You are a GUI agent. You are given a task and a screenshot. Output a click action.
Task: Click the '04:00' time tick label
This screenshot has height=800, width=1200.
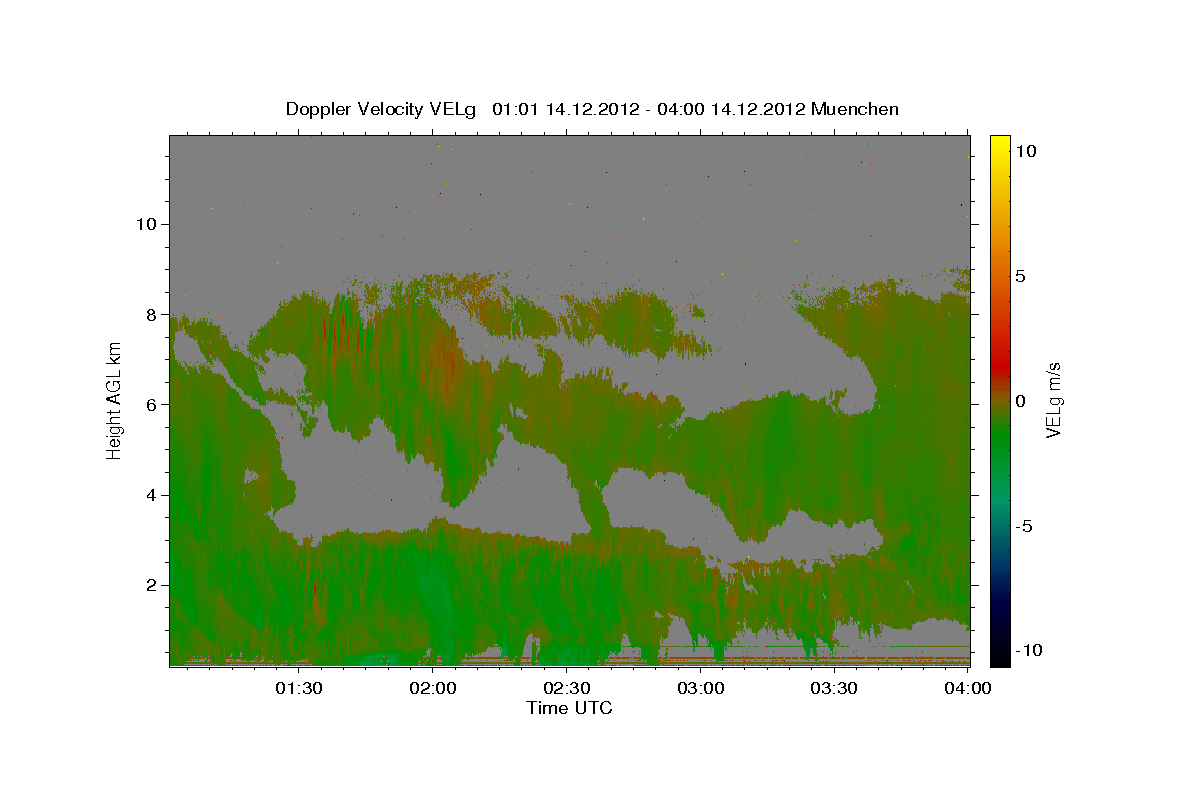click(x=968, y=688)
